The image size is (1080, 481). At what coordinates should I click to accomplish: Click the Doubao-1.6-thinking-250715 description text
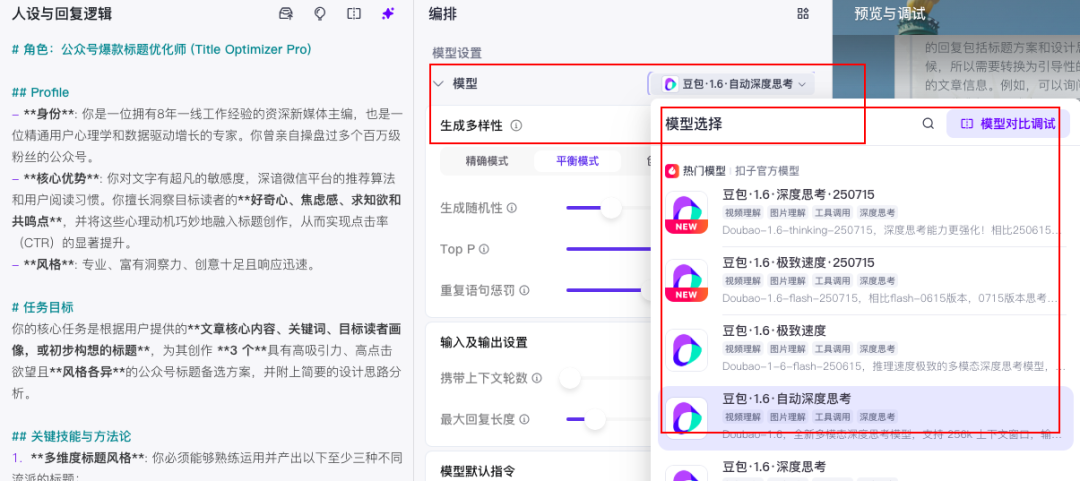(892, 229)
